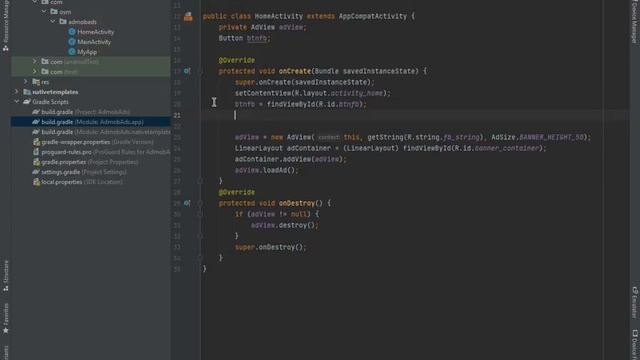Click the local.properties file icon
The height and width of the screenshot is (360, 640).
(36, 182)
